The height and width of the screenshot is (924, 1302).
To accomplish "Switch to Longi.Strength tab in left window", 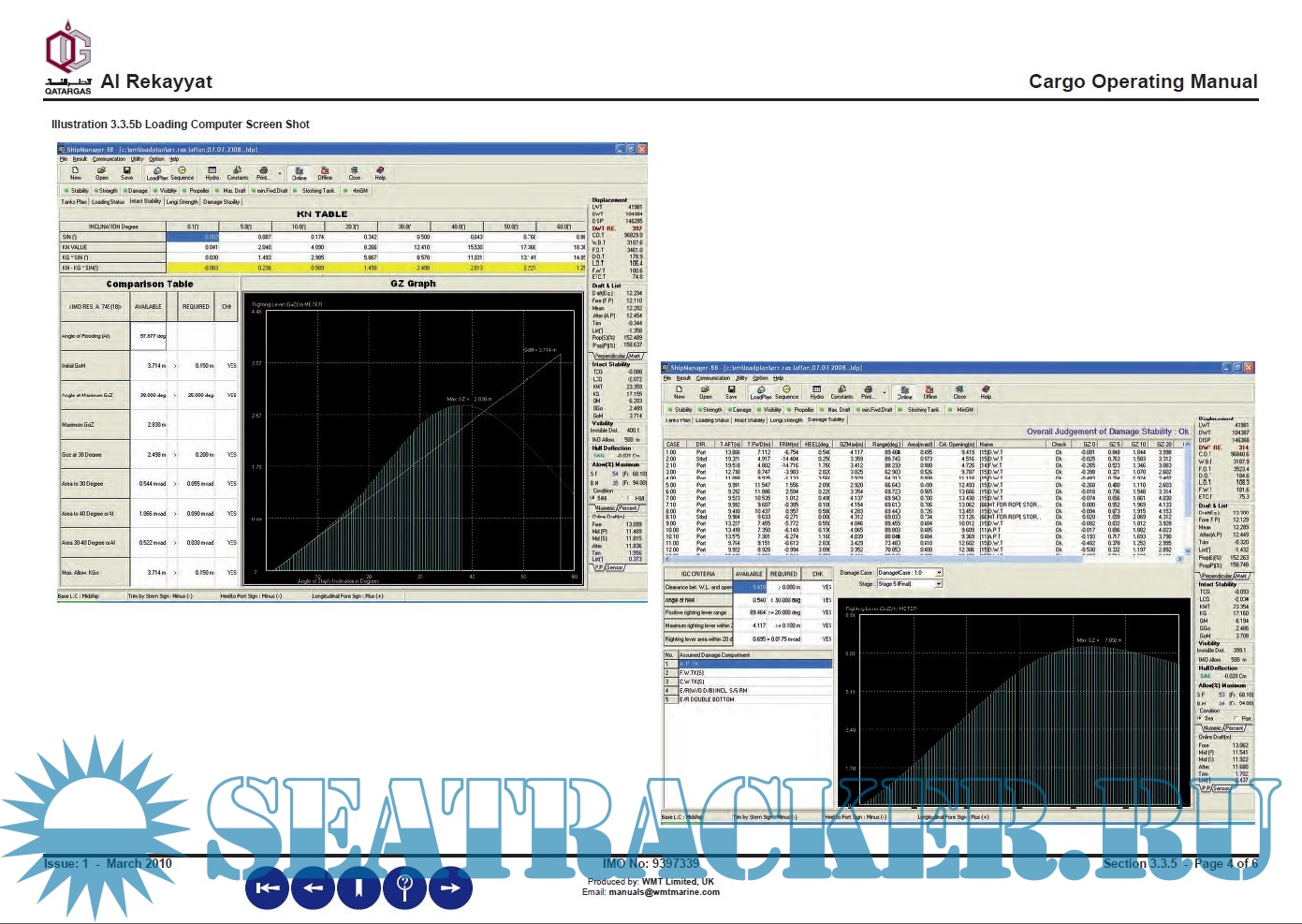I will 183,201.
